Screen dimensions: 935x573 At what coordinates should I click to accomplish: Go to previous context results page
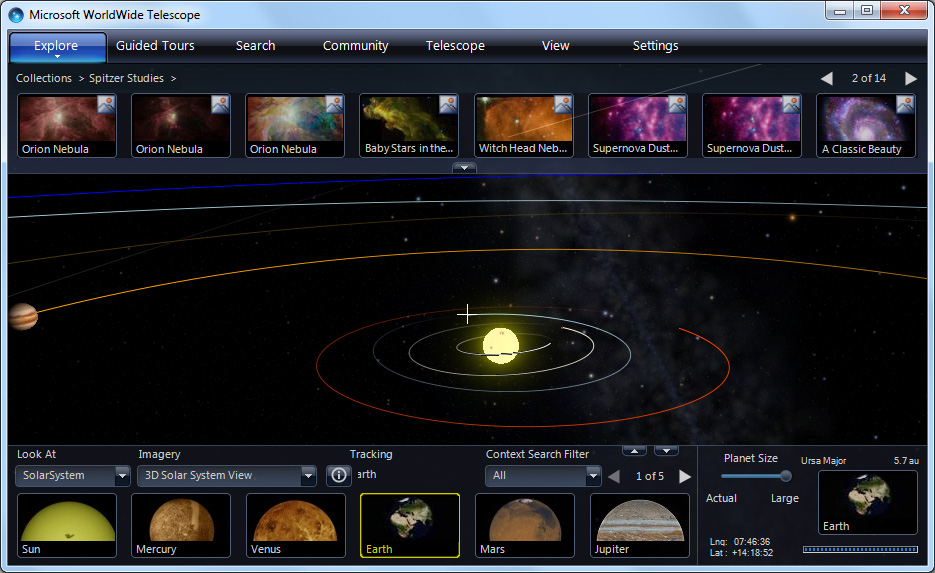tap(614, 476)
